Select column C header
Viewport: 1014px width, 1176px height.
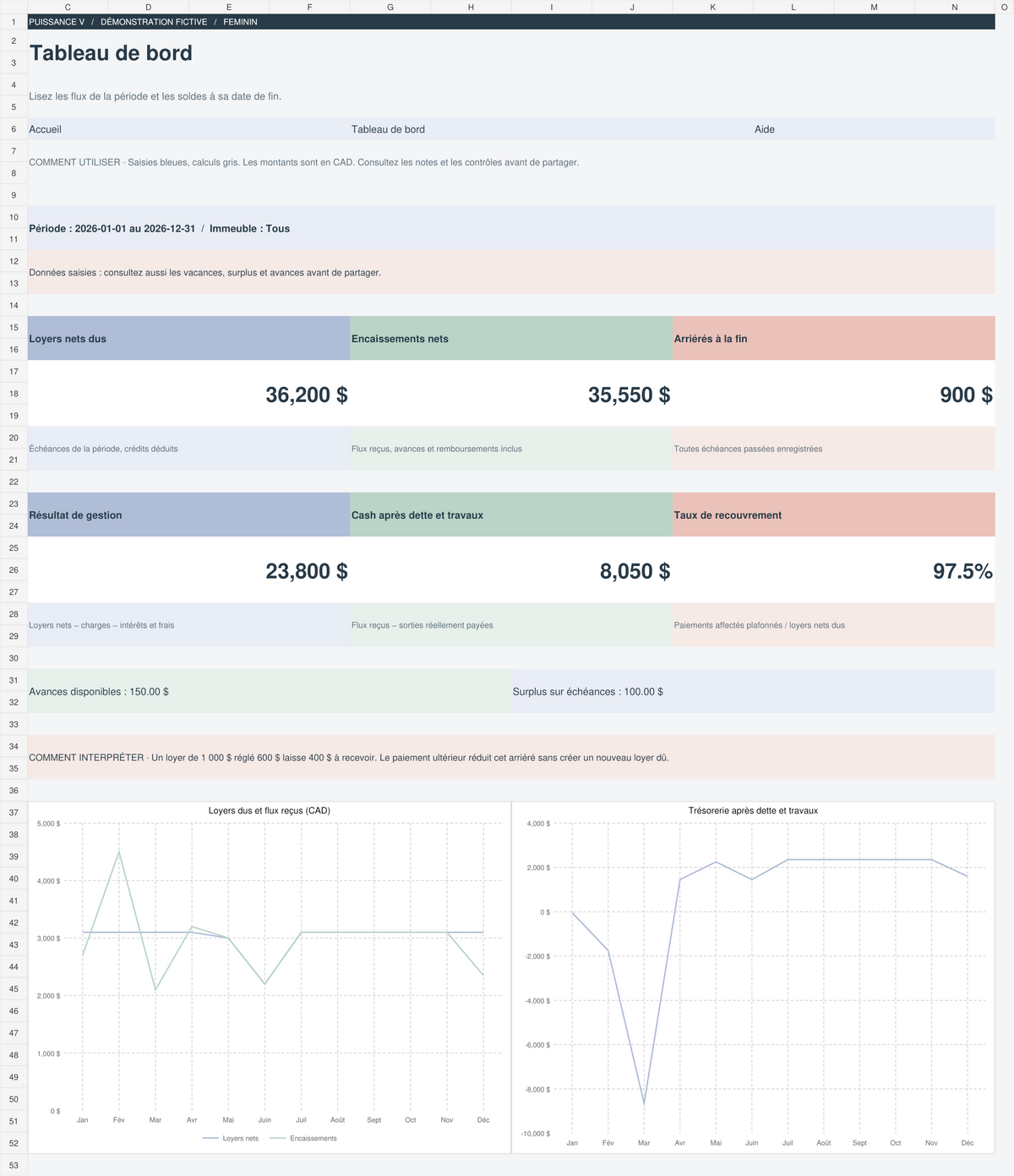coord(68,7)
